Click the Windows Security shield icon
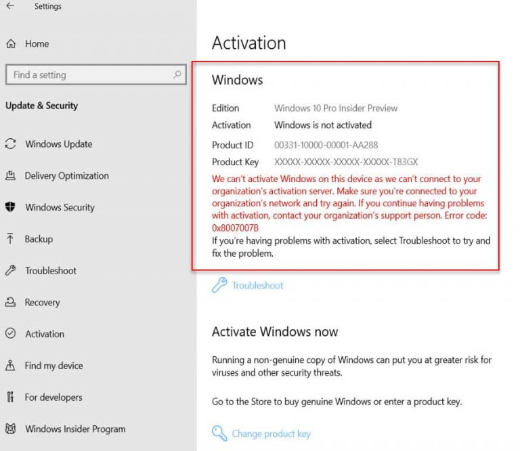This screenshot has width=520, height=451. point(10,207)
